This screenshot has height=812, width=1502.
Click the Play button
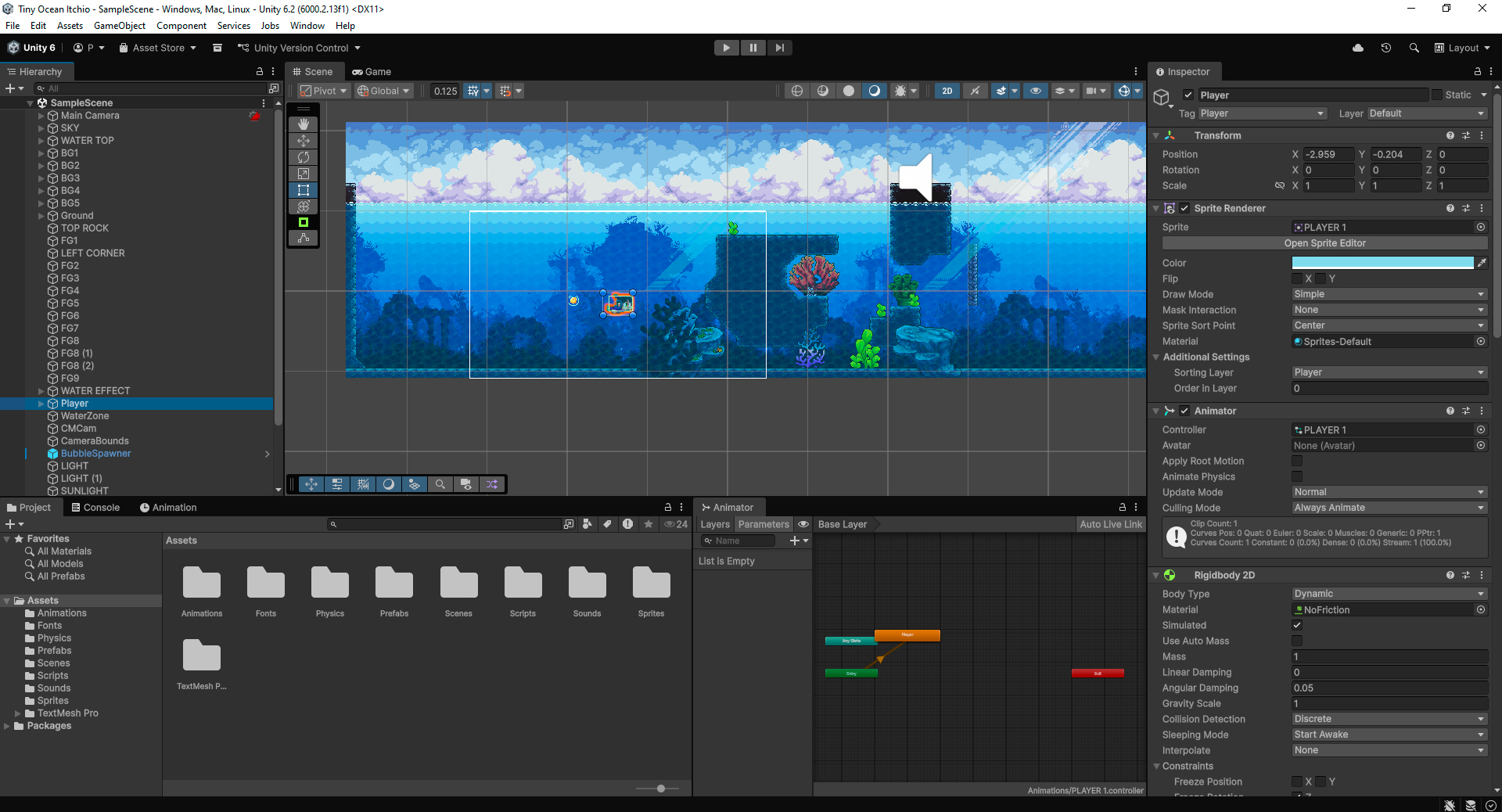(727, 48)
